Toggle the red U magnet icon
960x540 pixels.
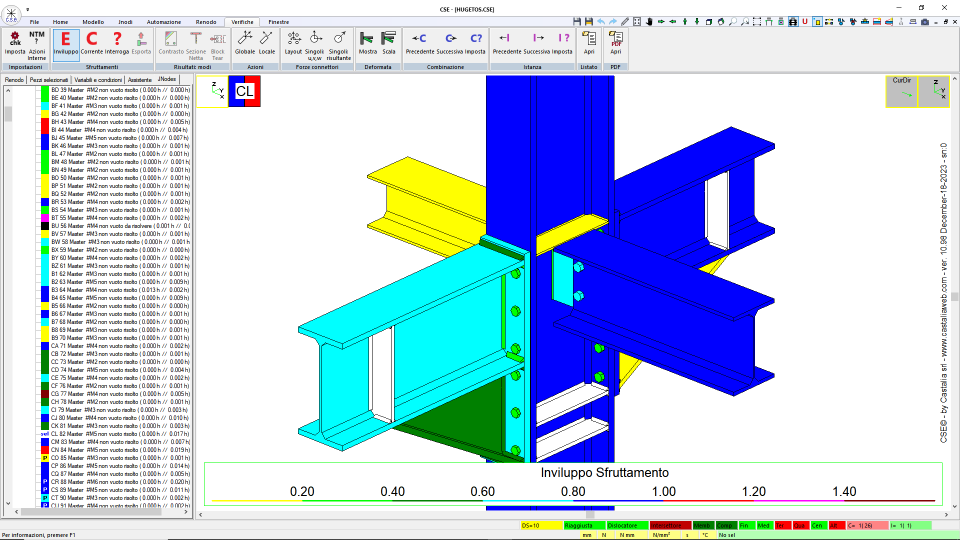[x=805, y=21]
